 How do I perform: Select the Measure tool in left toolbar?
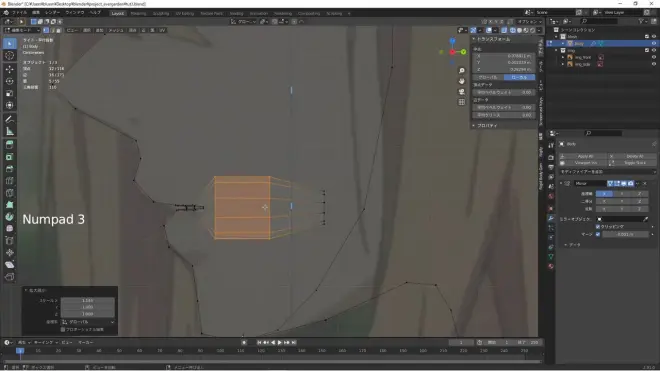point(10,131)
